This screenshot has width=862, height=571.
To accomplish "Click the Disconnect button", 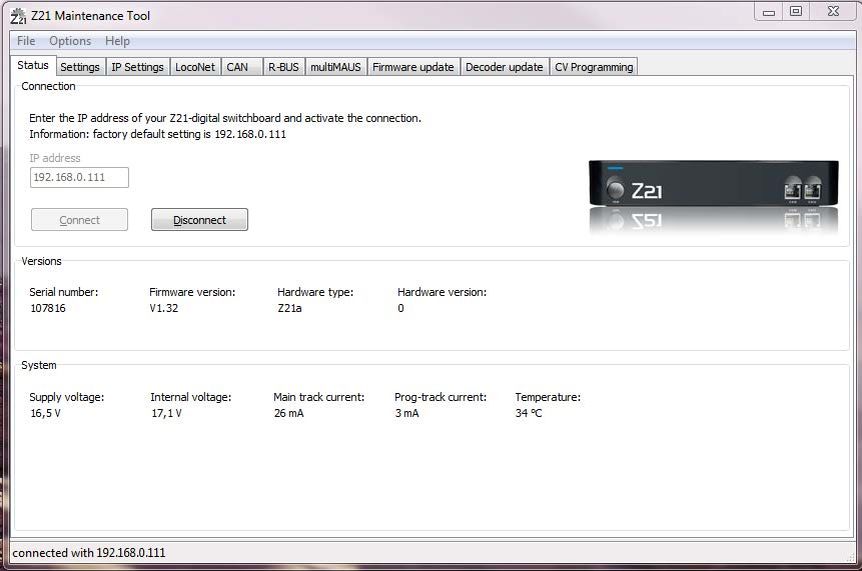I will (200, 220).
